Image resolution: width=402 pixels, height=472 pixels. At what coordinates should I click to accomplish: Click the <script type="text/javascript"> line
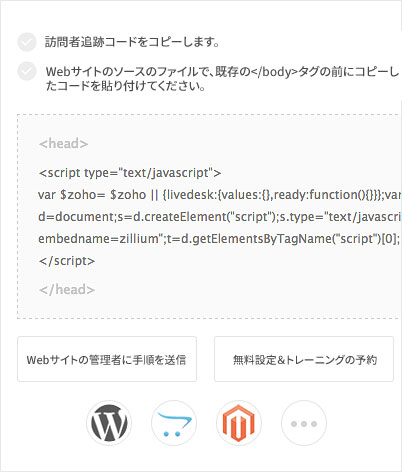[130, 173]
